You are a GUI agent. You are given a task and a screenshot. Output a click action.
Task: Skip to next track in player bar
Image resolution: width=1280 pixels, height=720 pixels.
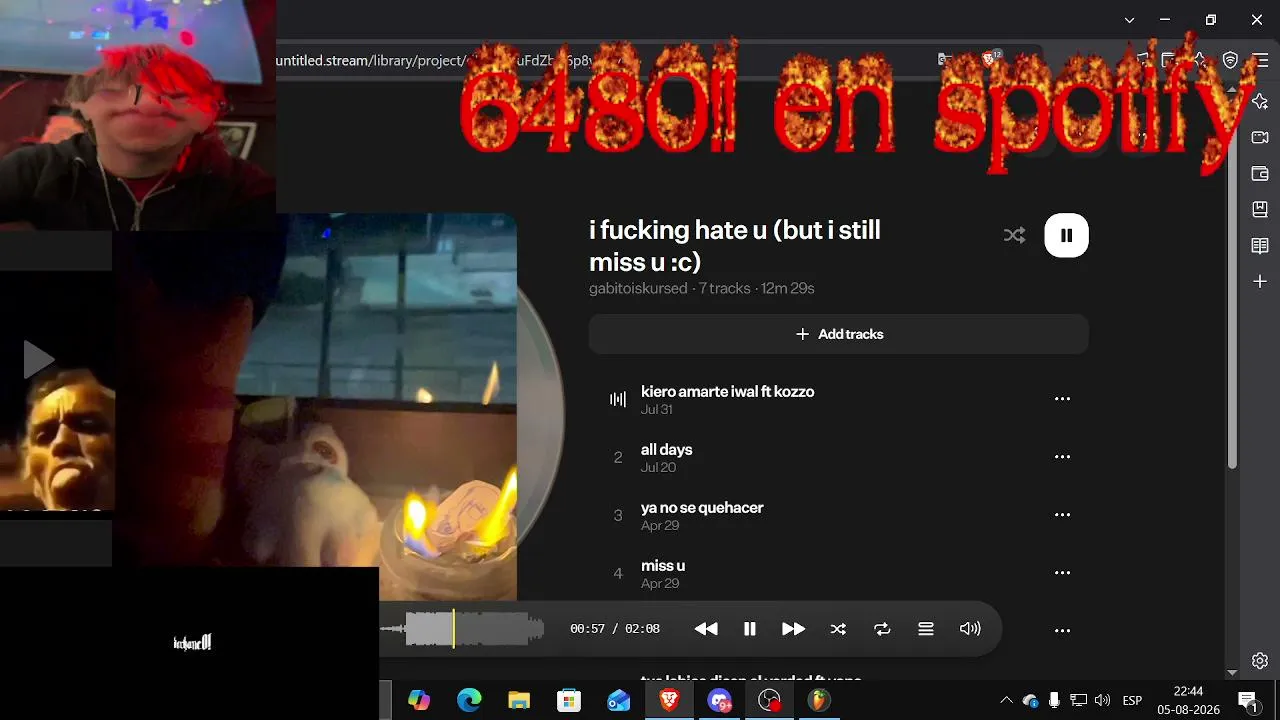coord(793,629)
